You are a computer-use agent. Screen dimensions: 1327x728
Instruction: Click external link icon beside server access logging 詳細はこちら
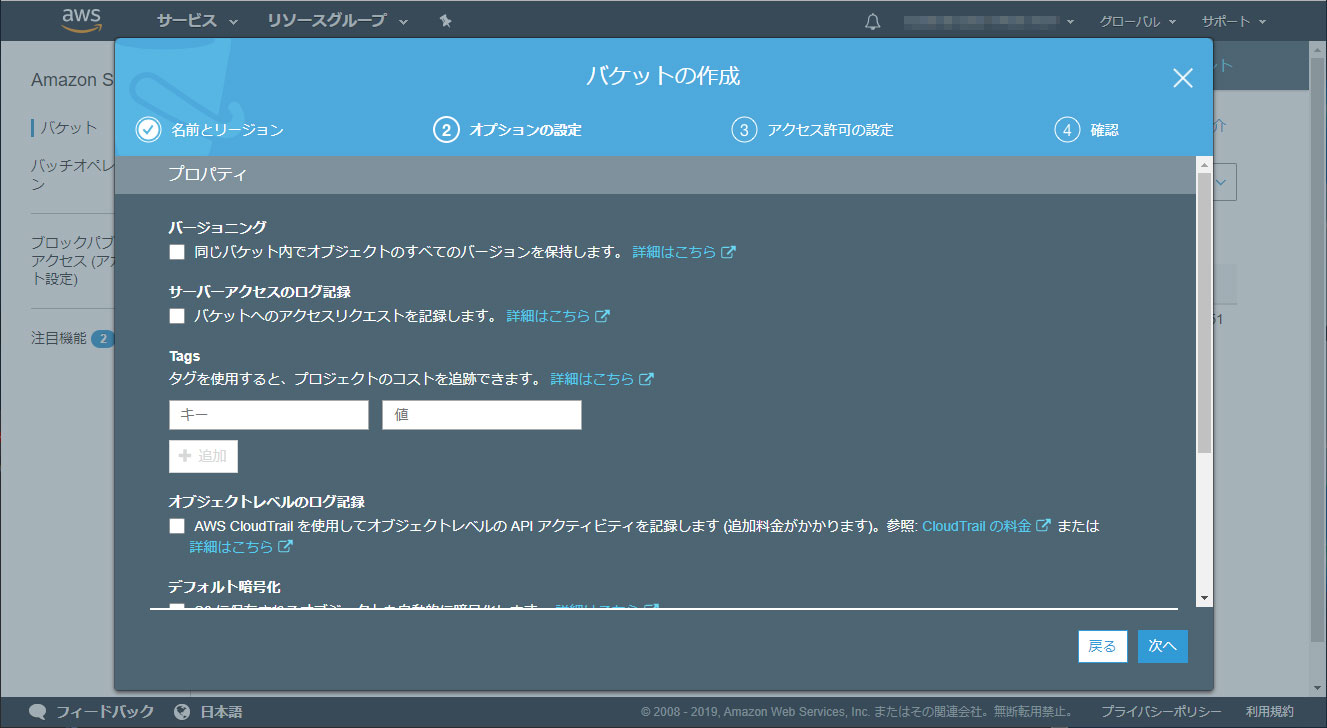602,316
